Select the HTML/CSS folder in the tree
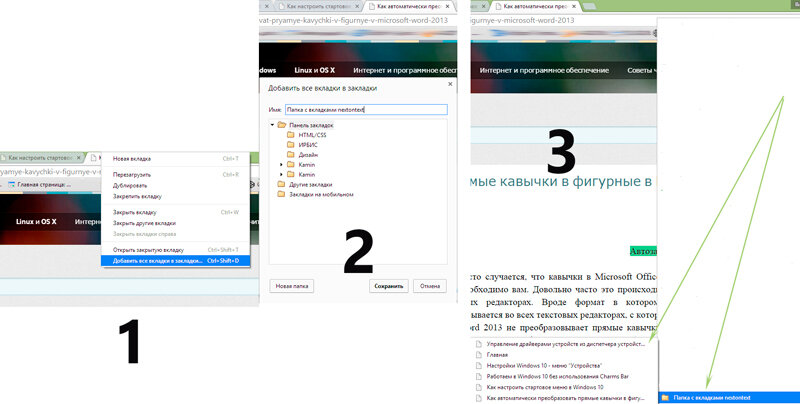Viewport: 800px width, 404px height. click(x=312, y=135)
